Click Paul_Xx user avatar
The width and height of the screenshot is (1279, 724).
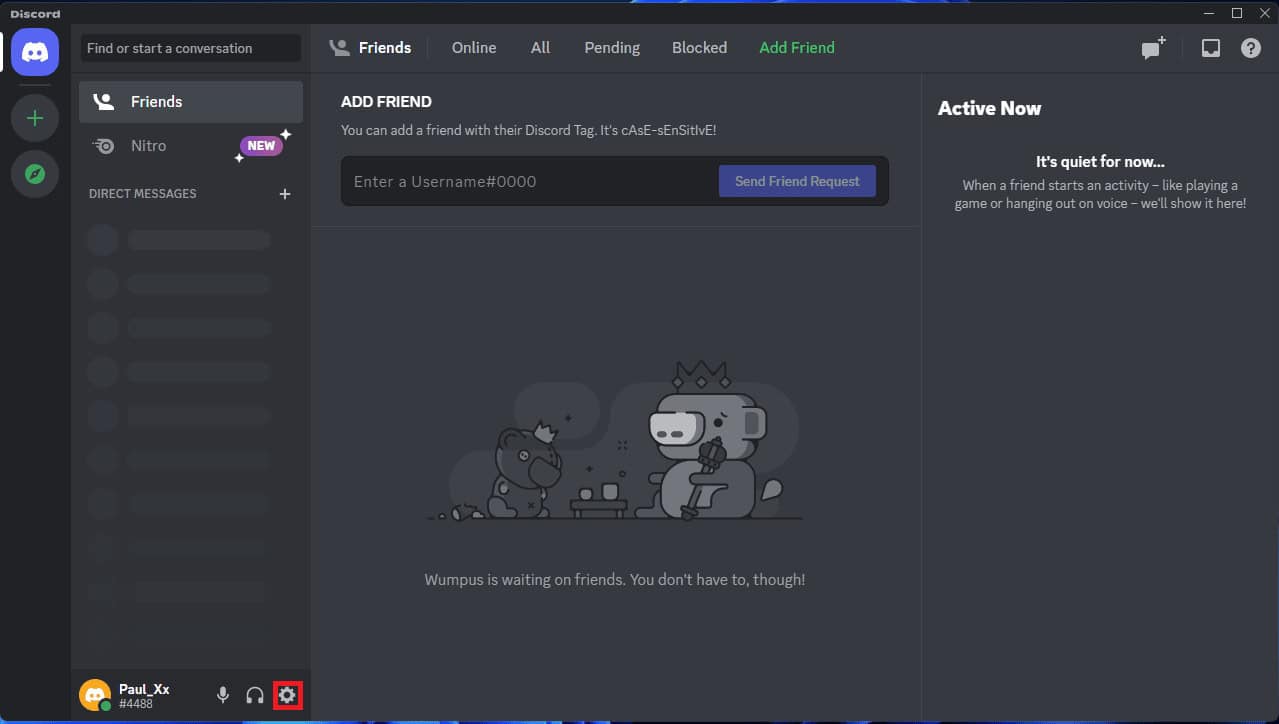[x=95, y=695]
